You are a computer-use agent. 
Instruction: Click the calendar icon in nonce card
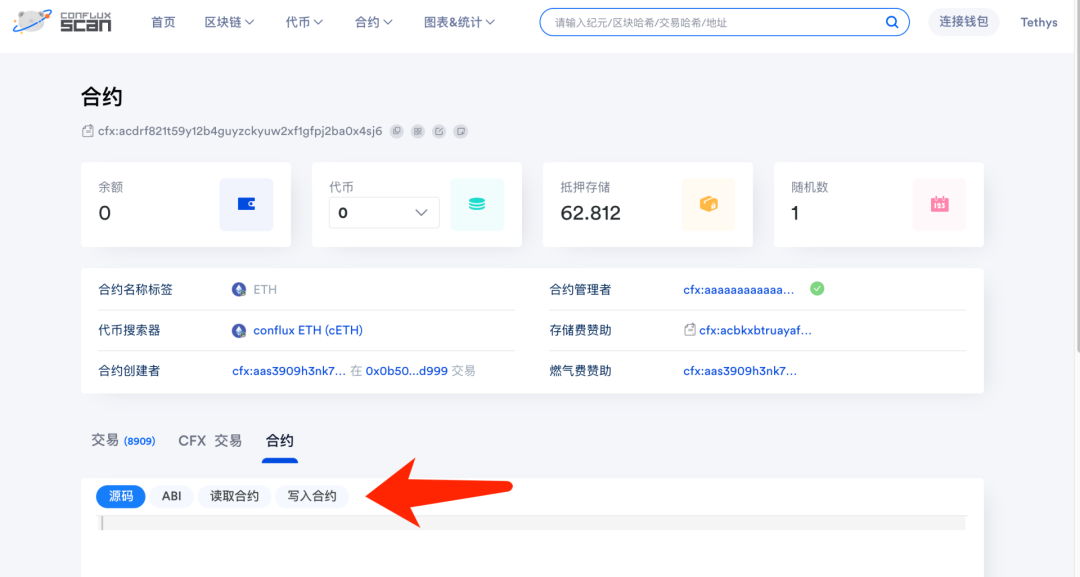click(939, 205)
